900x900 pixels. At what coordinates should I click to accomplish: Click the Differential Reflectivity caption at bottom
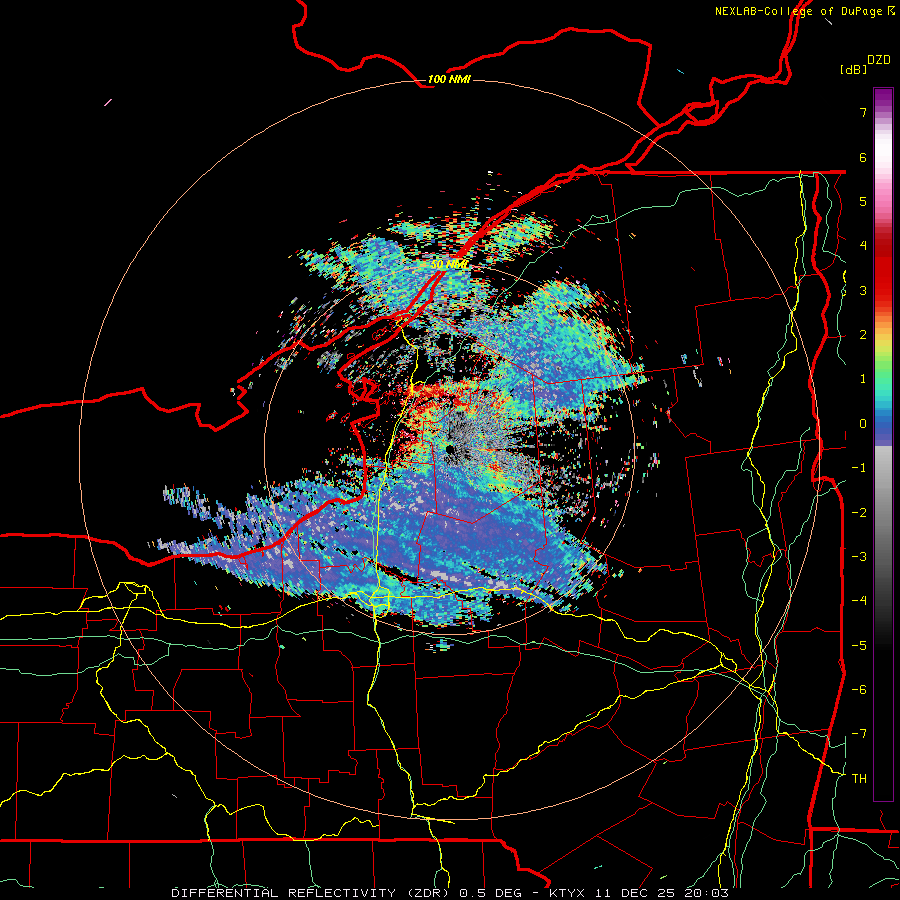click(x=450, y=893)
